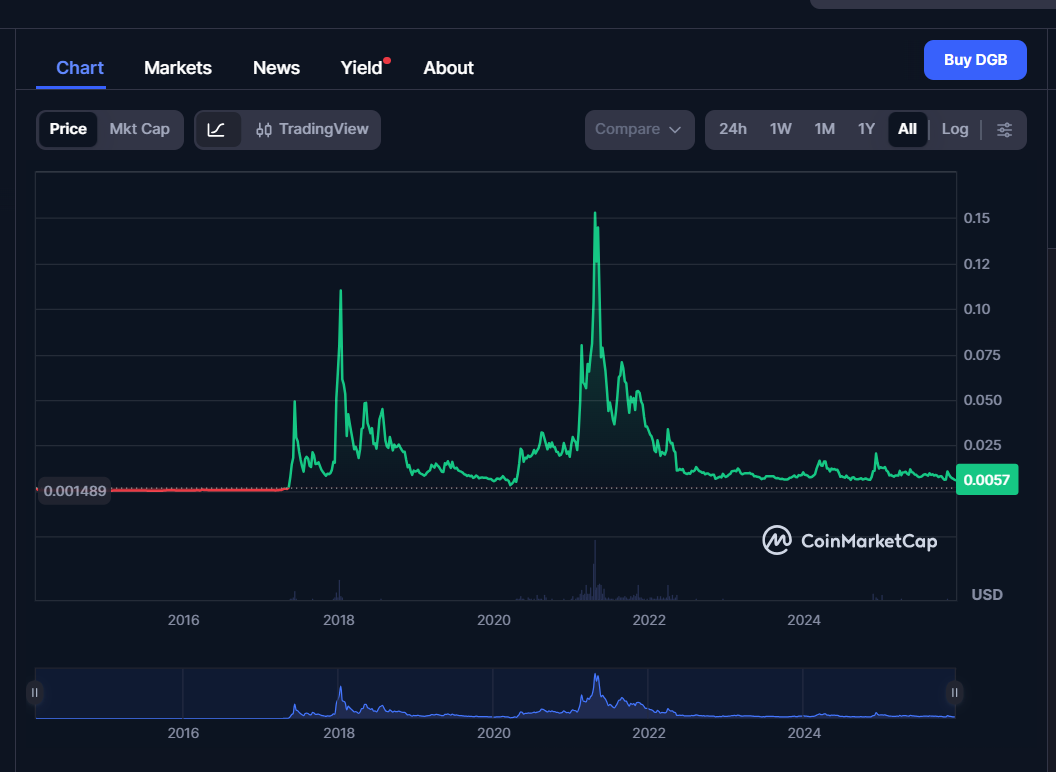Viewport: 1056px width, 772px height.
Task: Click the Buy DGB button
Action: (x=975, y=60)
